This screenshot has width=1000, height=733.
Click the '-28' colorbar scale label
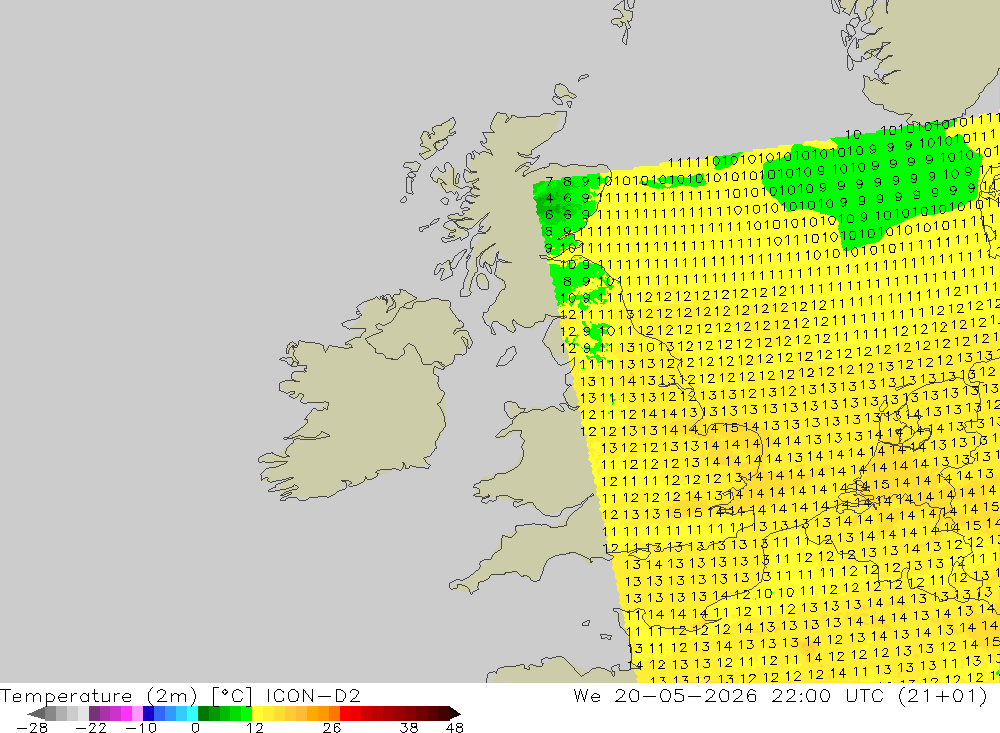point(31,727)
